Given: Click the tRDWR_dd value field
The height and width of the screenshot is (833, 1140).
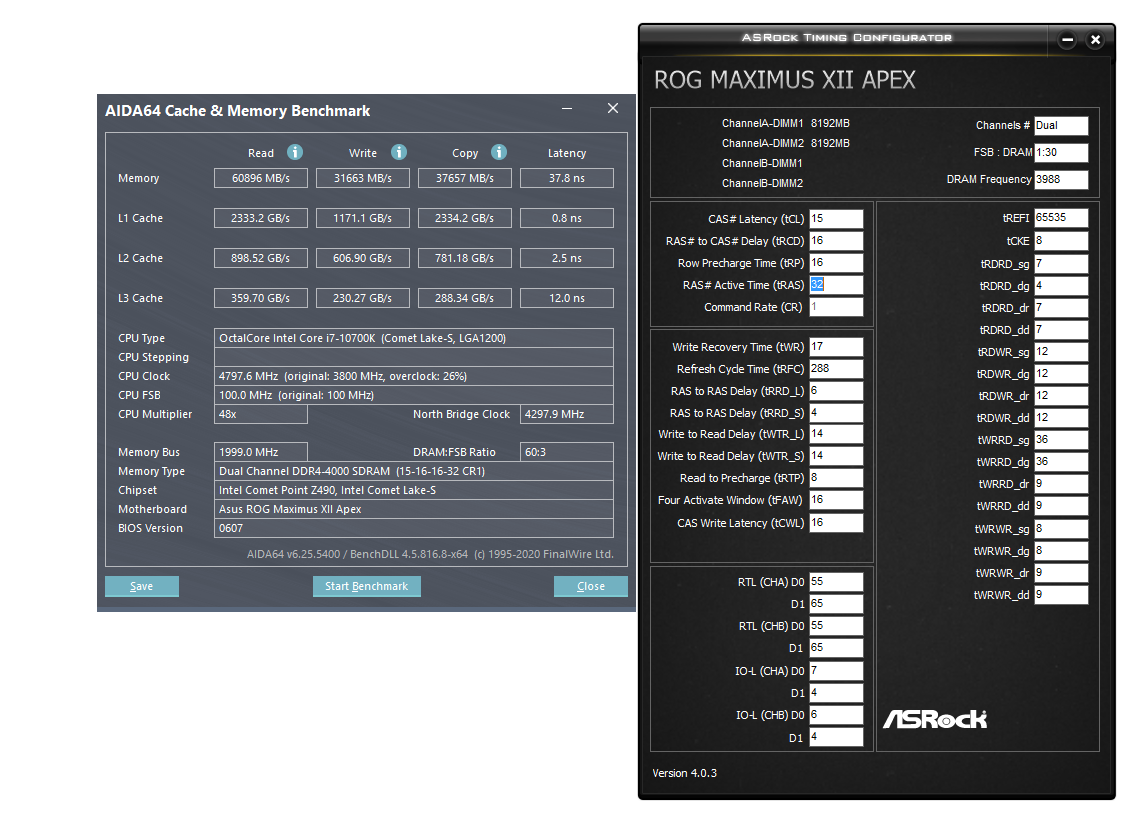Looking at the screenshot, I should (1061, 418).
